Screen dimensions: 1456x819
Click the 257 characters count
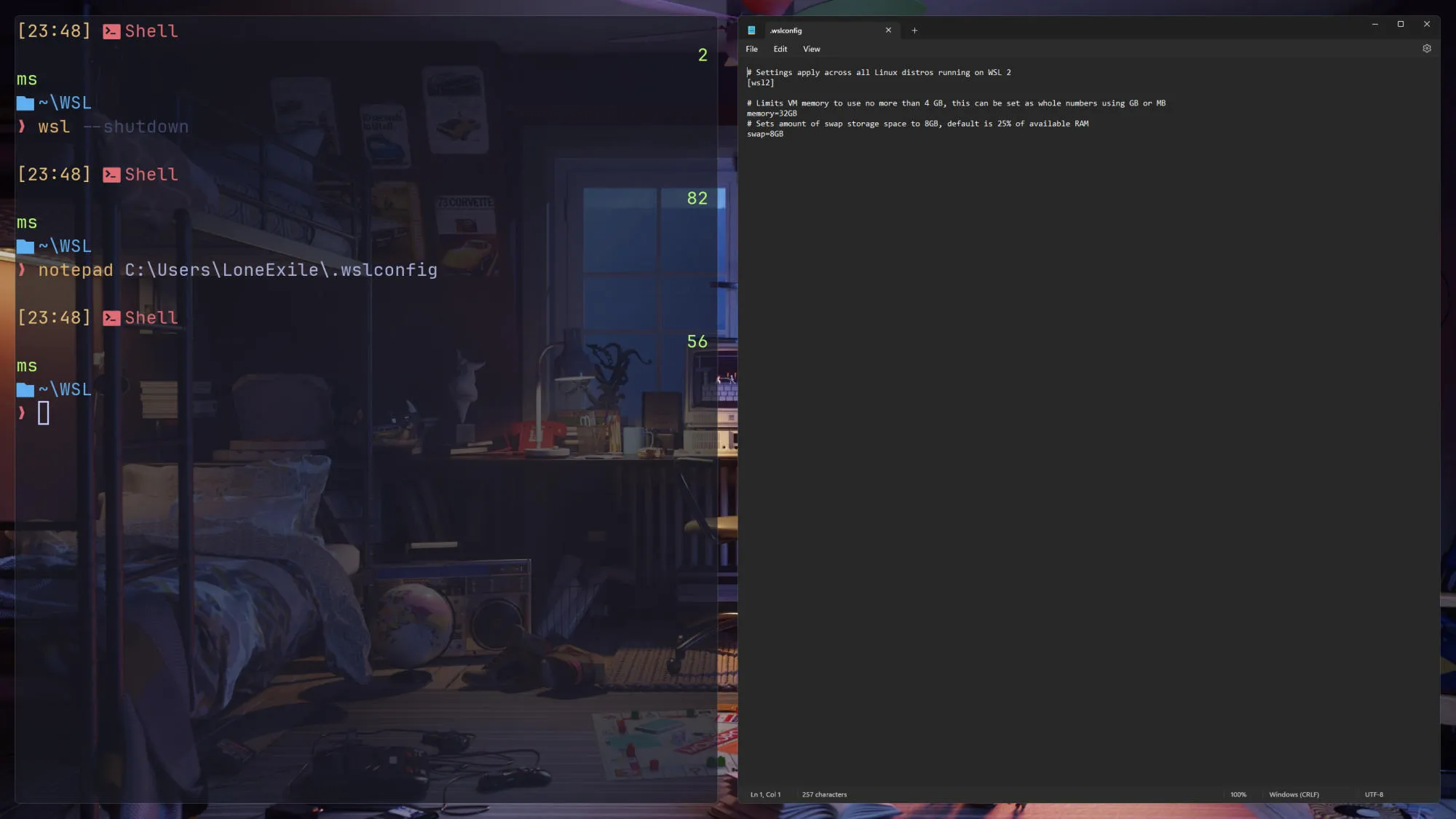click(824, 794)
